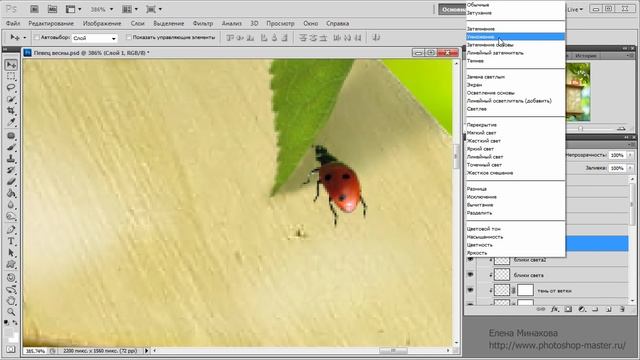640x360 pixels.
Task: Select the Dodge tool
Action: [11, 216]
